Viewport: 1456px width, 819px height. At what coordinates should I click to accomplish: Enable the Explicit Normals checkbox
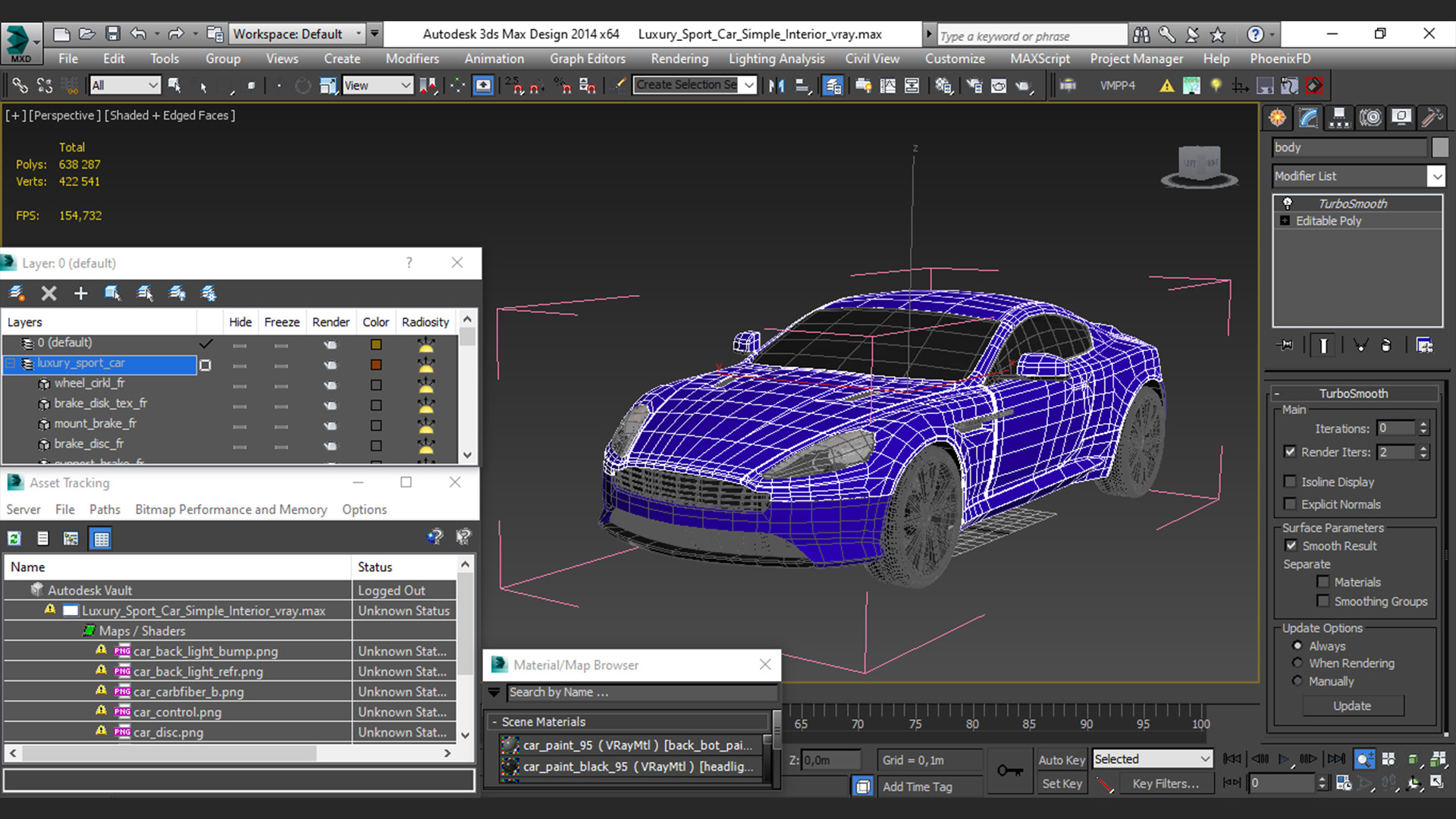click(1290, 504)
